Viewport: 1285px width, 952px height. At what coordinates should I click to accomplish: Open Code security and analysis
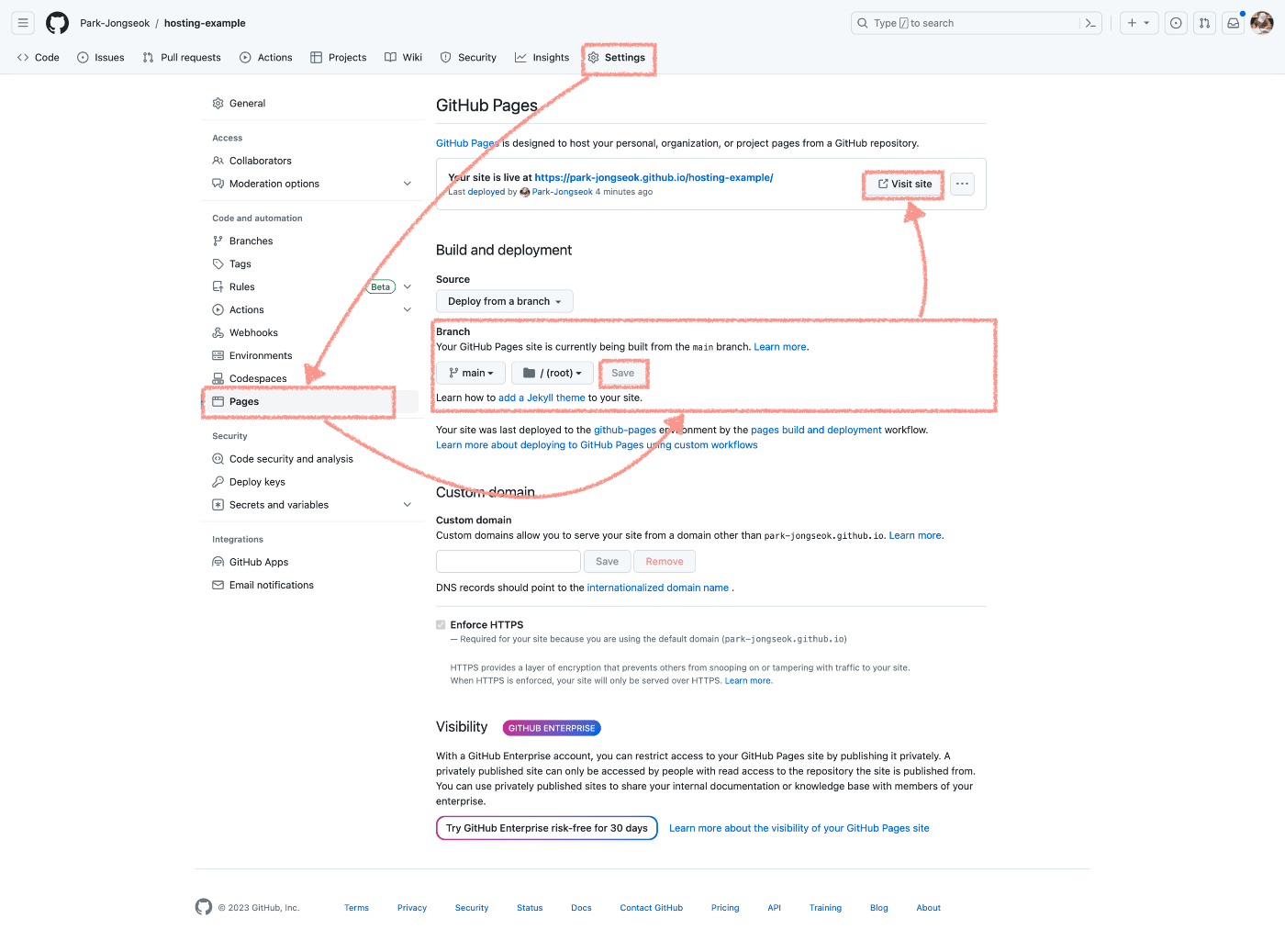point(310,459)
